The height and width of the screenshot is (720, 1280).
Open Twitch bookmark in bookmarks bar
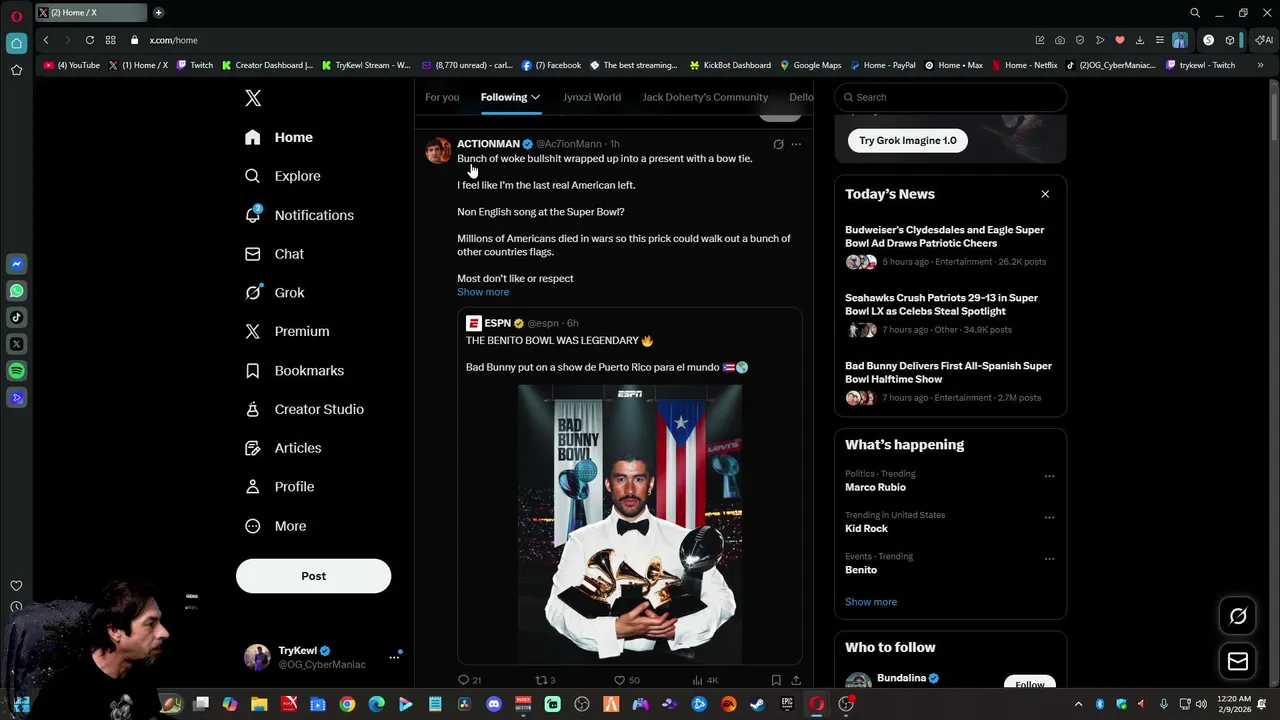click(x=195, y=65)
